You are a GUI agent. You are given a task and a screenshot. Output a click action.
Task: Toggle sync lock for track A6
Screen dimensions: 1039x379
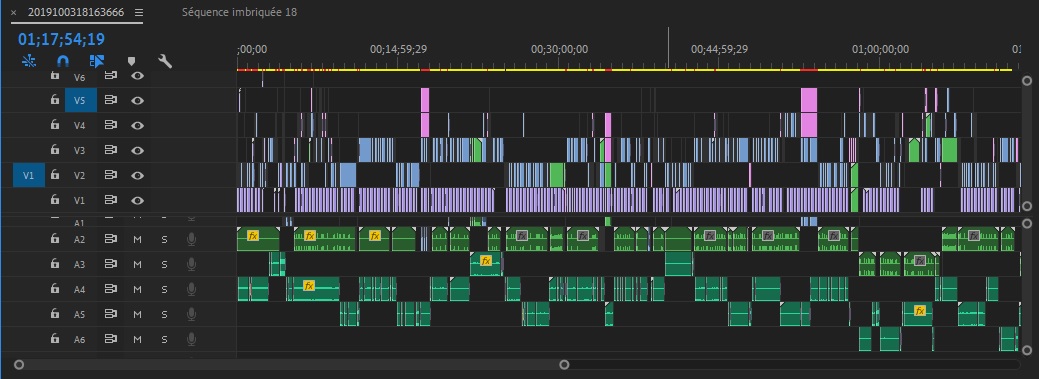point(111,339)
